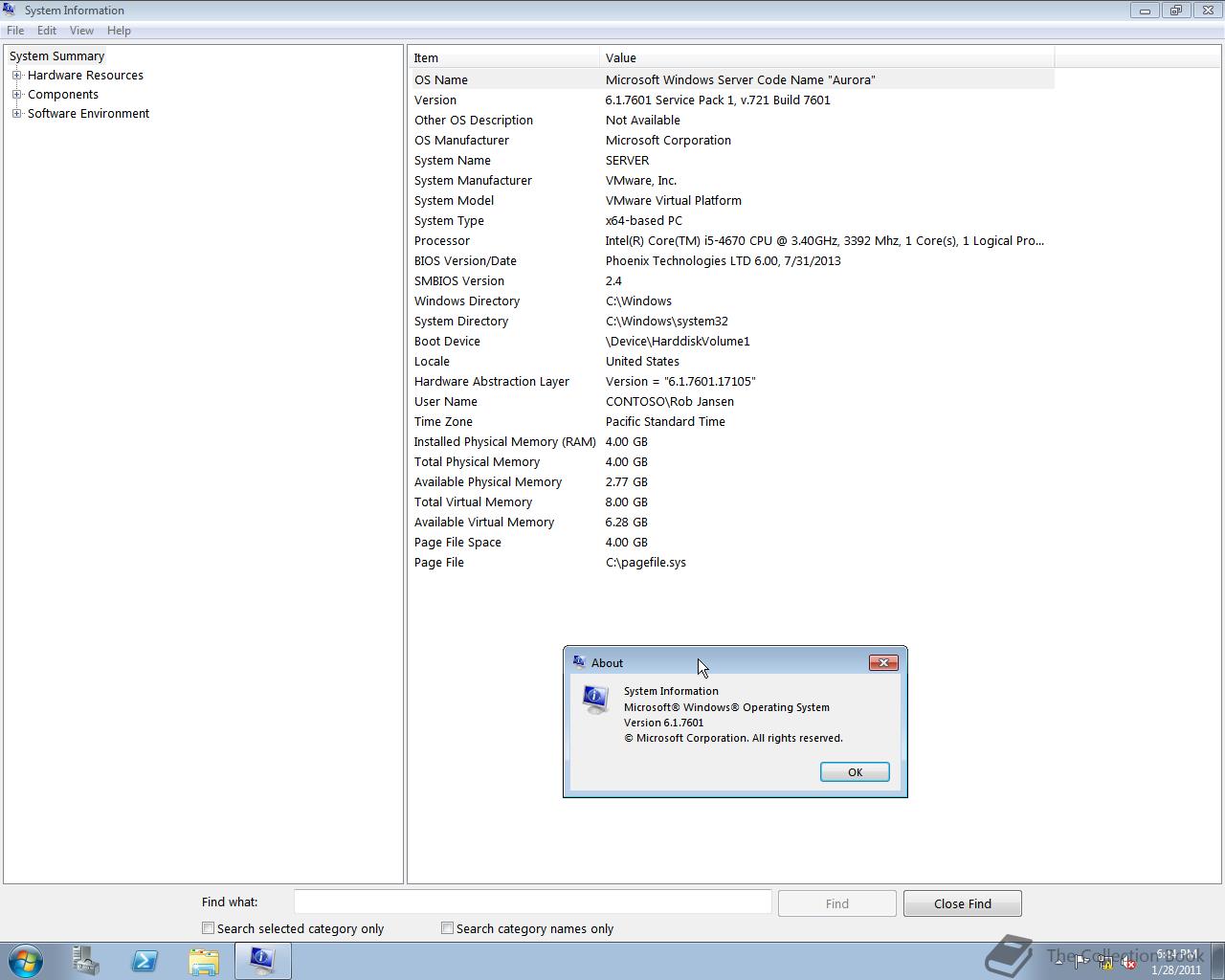Screen dimensions: 1225x980
Task: Select Installed Physical Memory (RAM) row
Action: coord(732,441)
